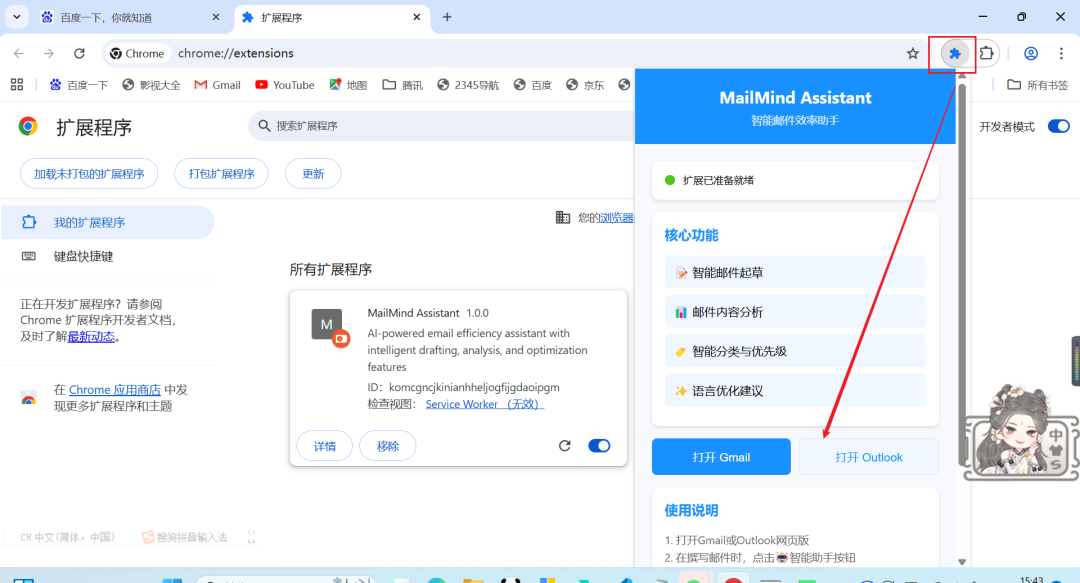Open the Gmail bookmark
Image resolution: width=1080 pixels, height=583 pixels.
(x=217, y=85)
